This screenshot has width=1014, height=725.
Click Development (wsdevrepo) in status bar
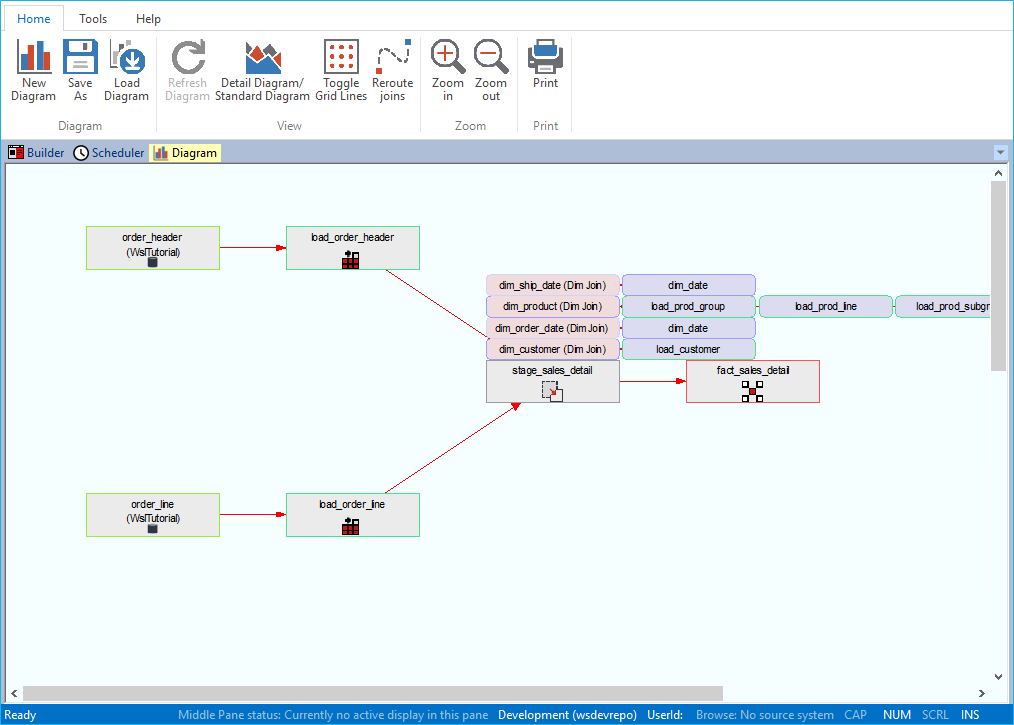pos(567,715)
